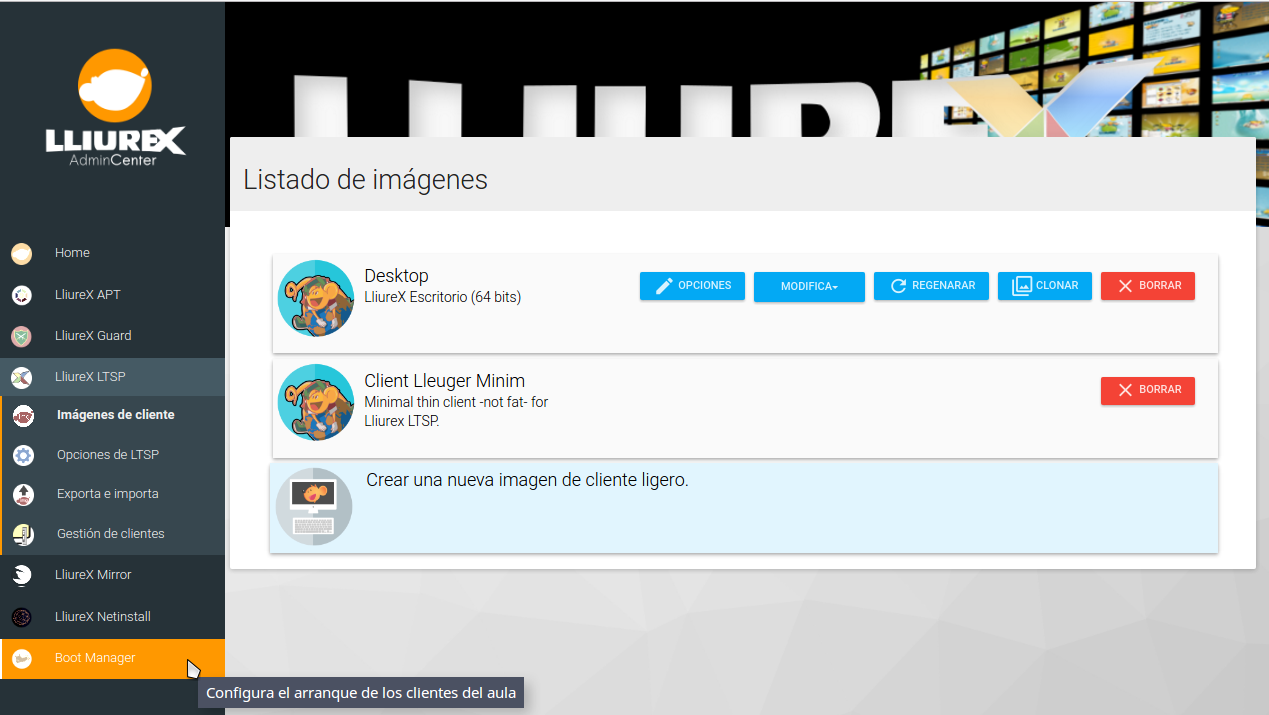Open the Boot Manager menu entry
Image resolution: width=1269 pixels, height=715 pixels.
pyautogui.click(x=112, y=659)
